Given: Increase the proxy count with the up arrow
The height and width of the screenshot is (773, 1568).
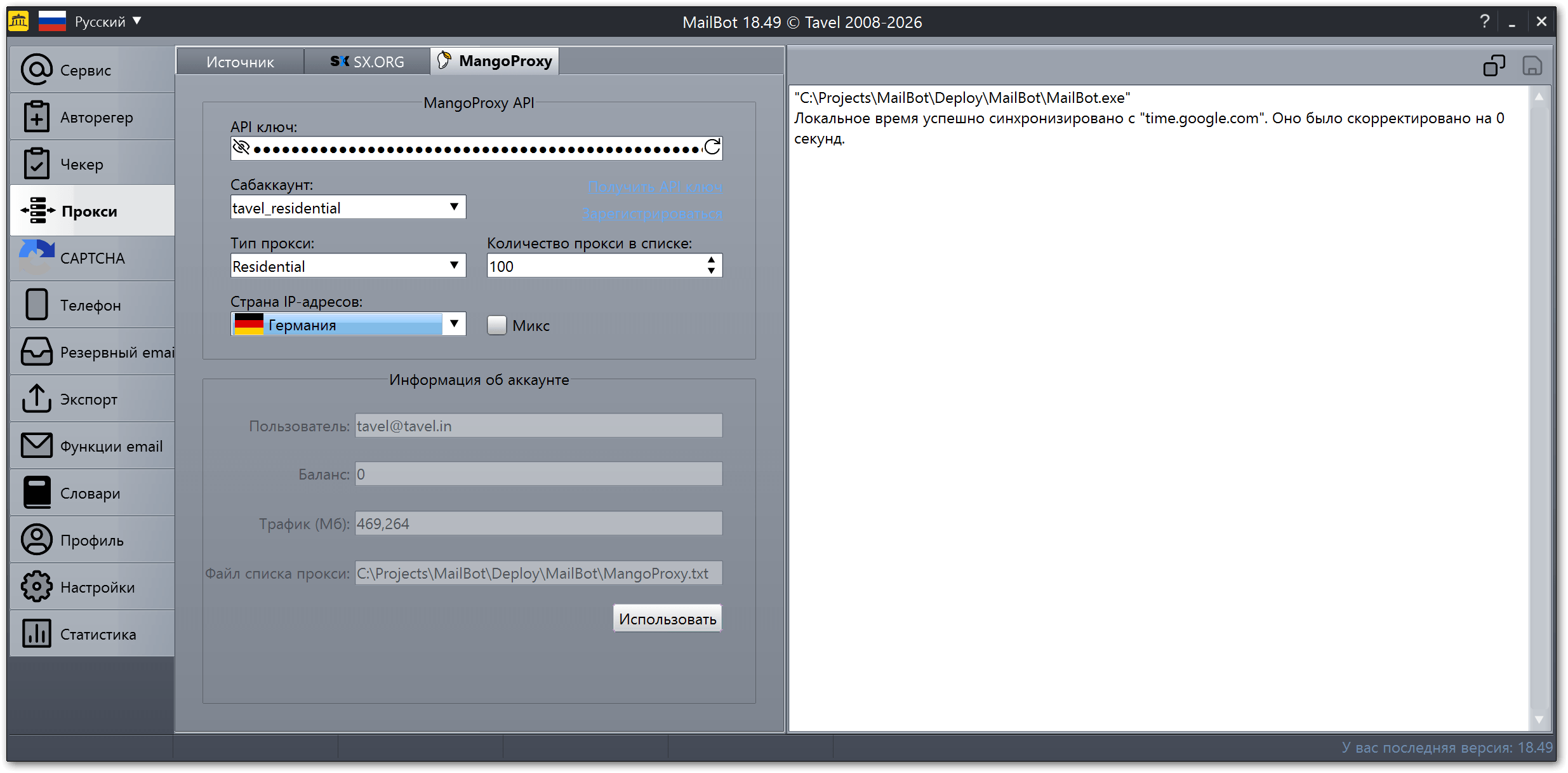Looking at the screenshot, I should point(711,260).
